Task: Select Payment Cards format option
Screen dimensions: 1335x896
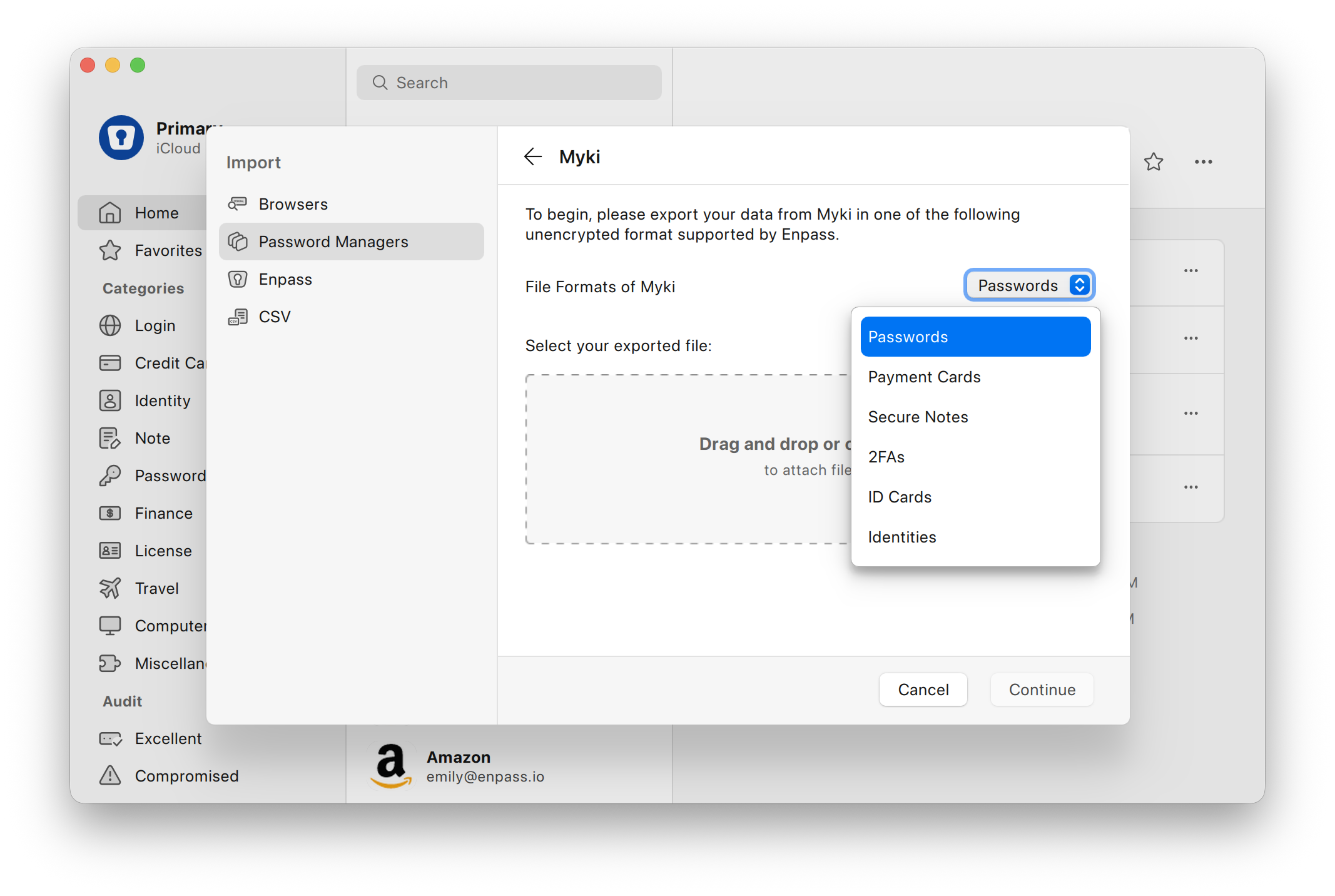Action: pyautogui.click(x=975, y=377)
